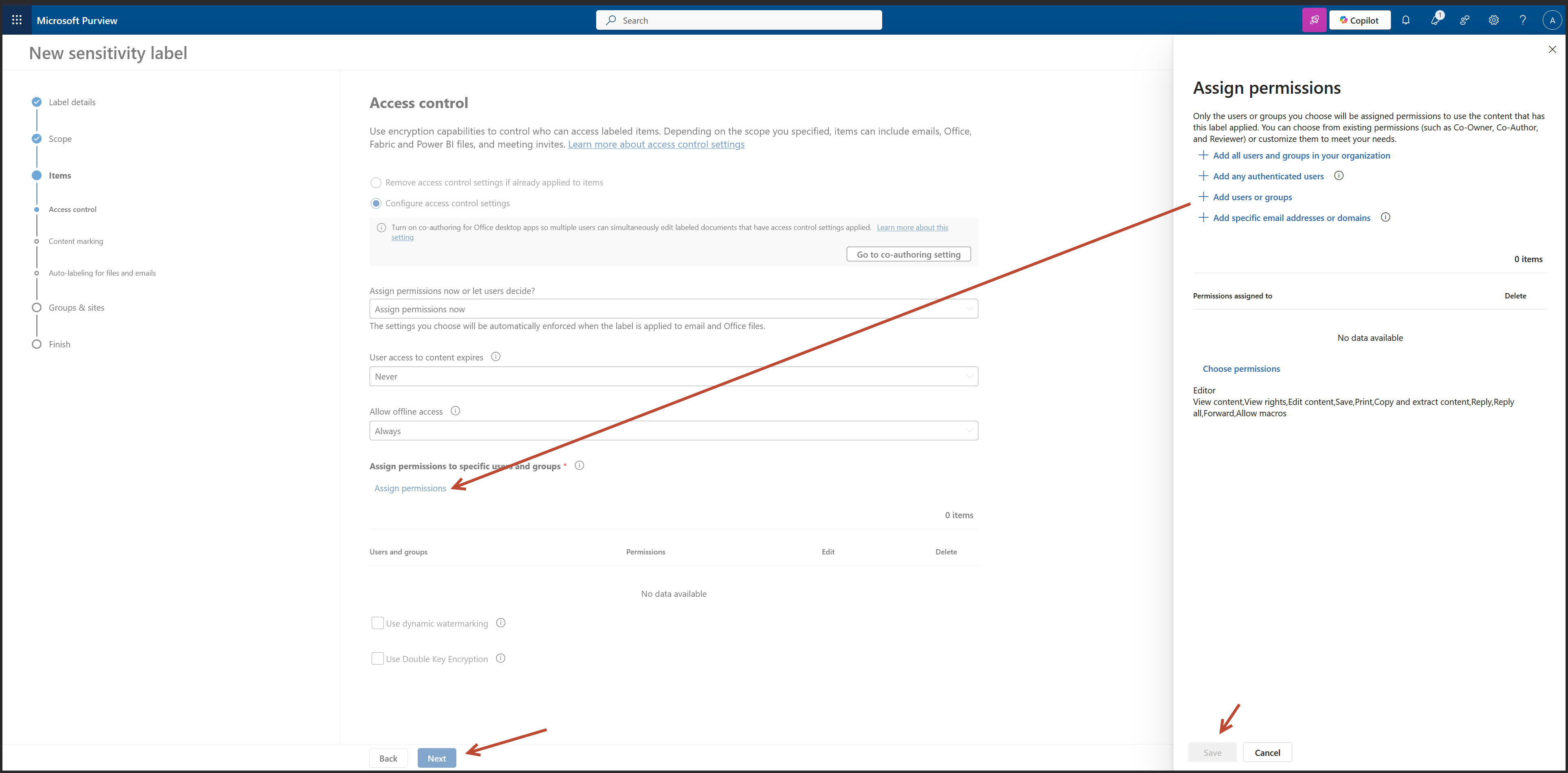
Task: Click the pink Purview trial icon
Action: 1314,20
